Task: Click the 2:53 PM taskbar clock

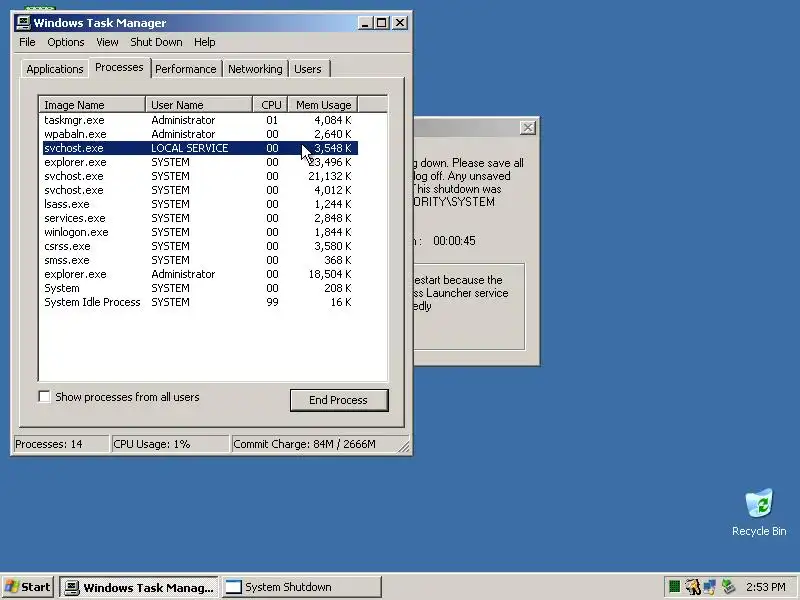Action: pos(766,587)
